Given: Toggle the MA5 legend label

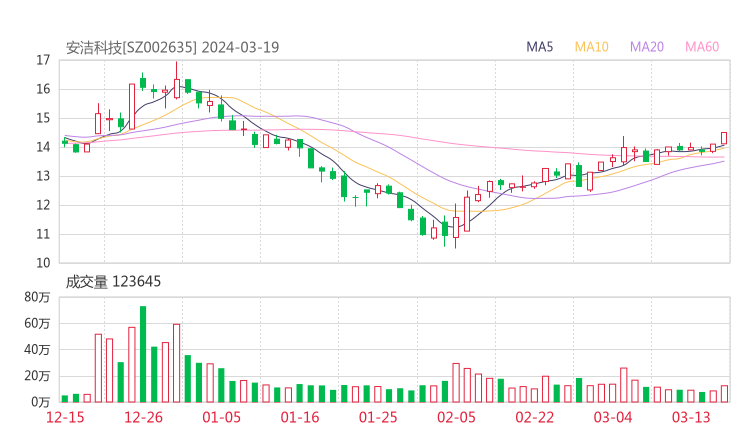Looking at the screenshot, I should [x=539, y=47].
